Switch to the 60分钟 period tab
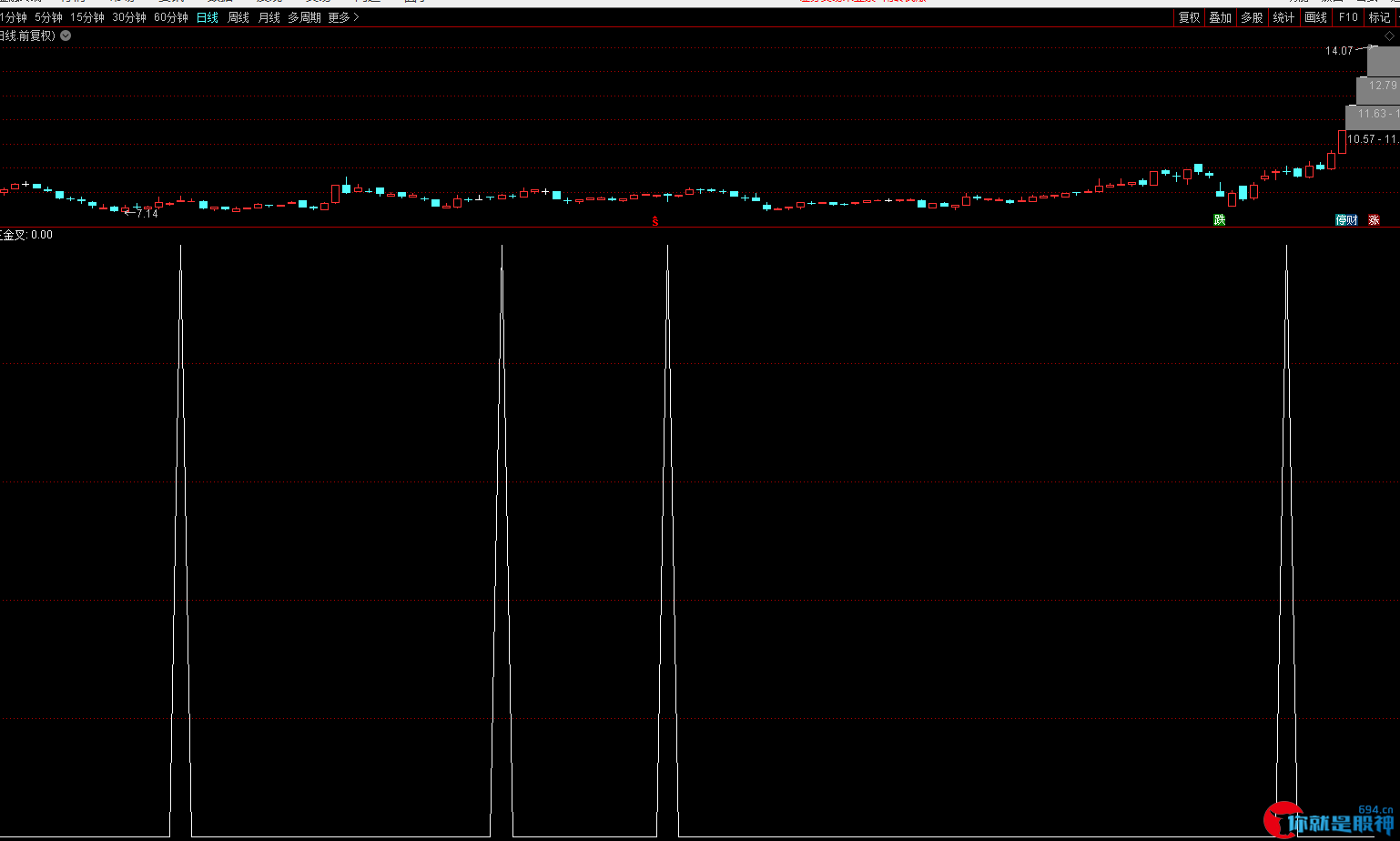The width and height of the screenshot is (1400, 841). (171, 17)
